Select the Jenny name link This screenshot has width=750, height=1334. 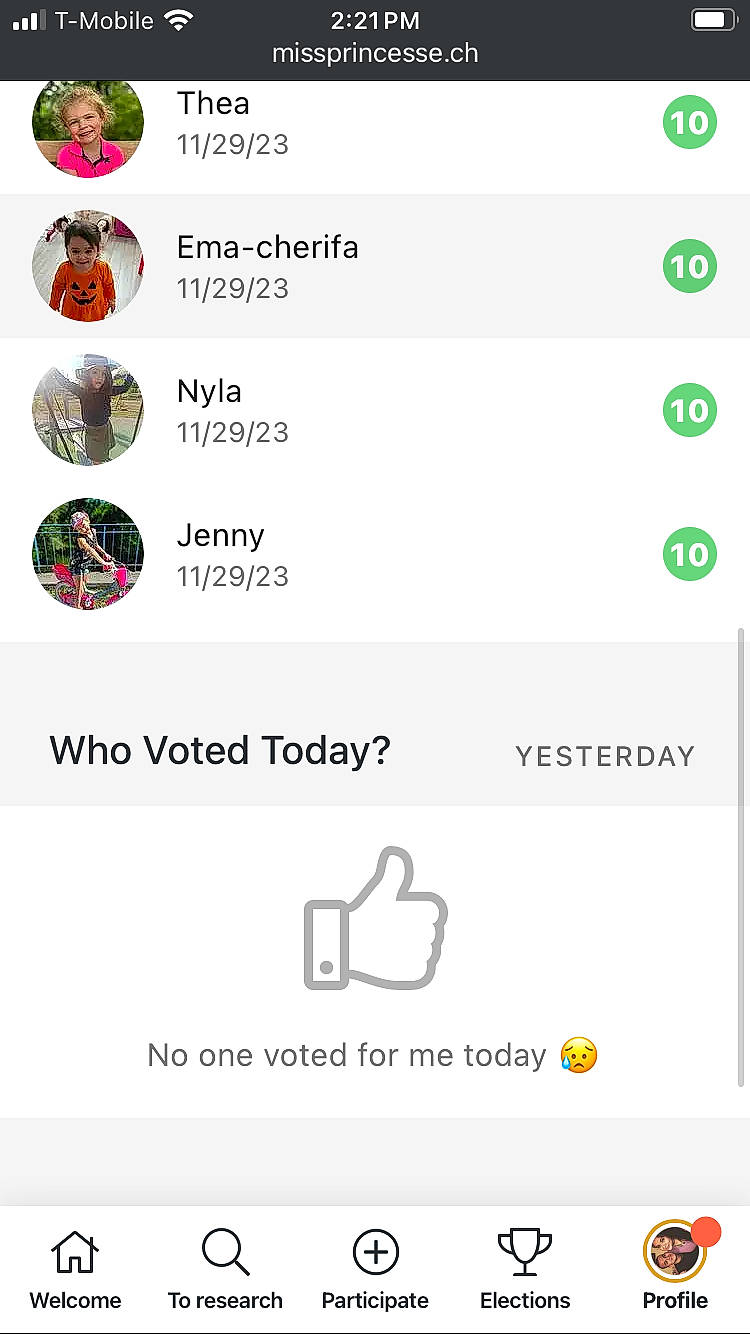[220, 536]
